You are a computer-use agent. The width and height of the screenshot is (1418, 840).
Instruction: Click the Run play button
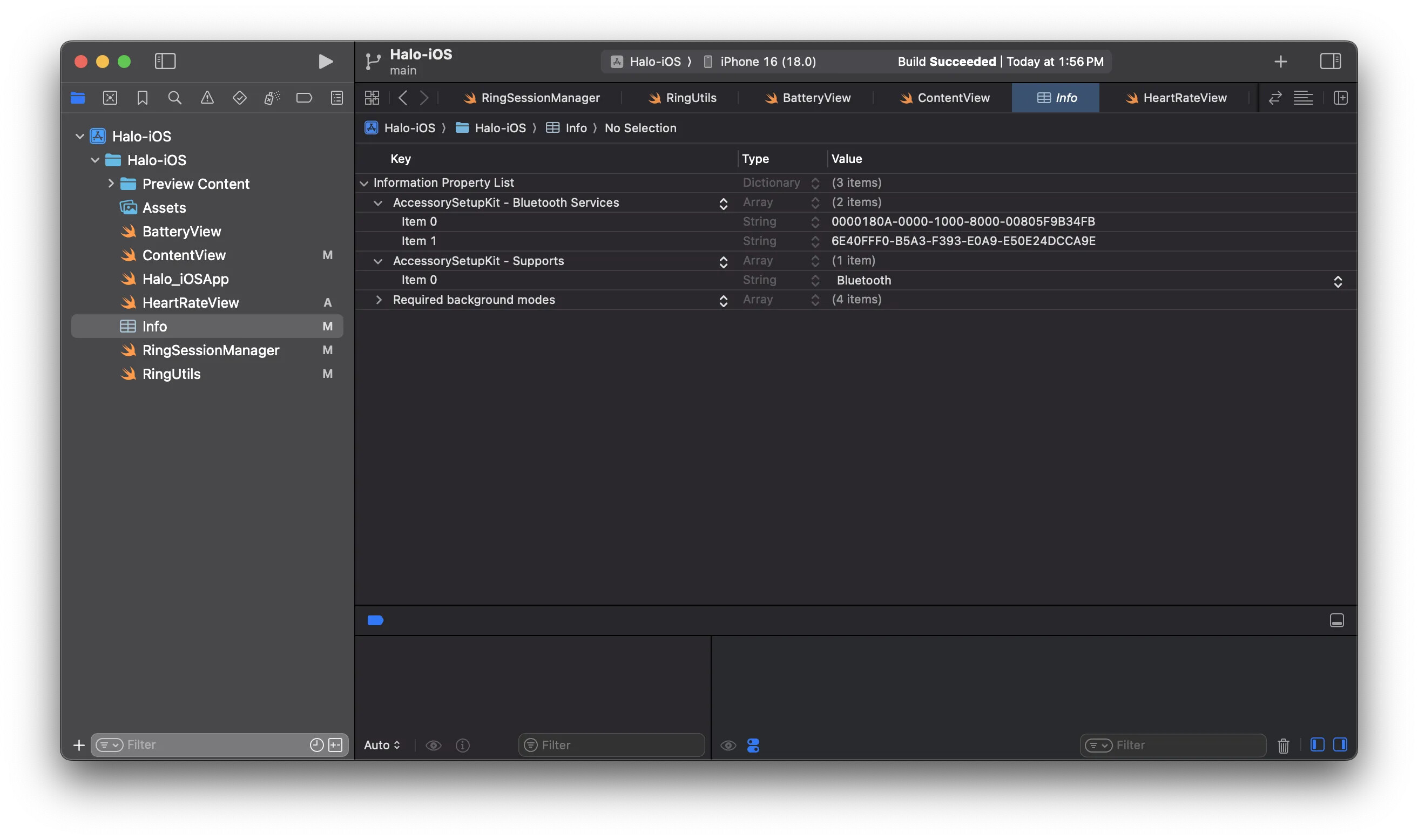[x=325, y=61]
